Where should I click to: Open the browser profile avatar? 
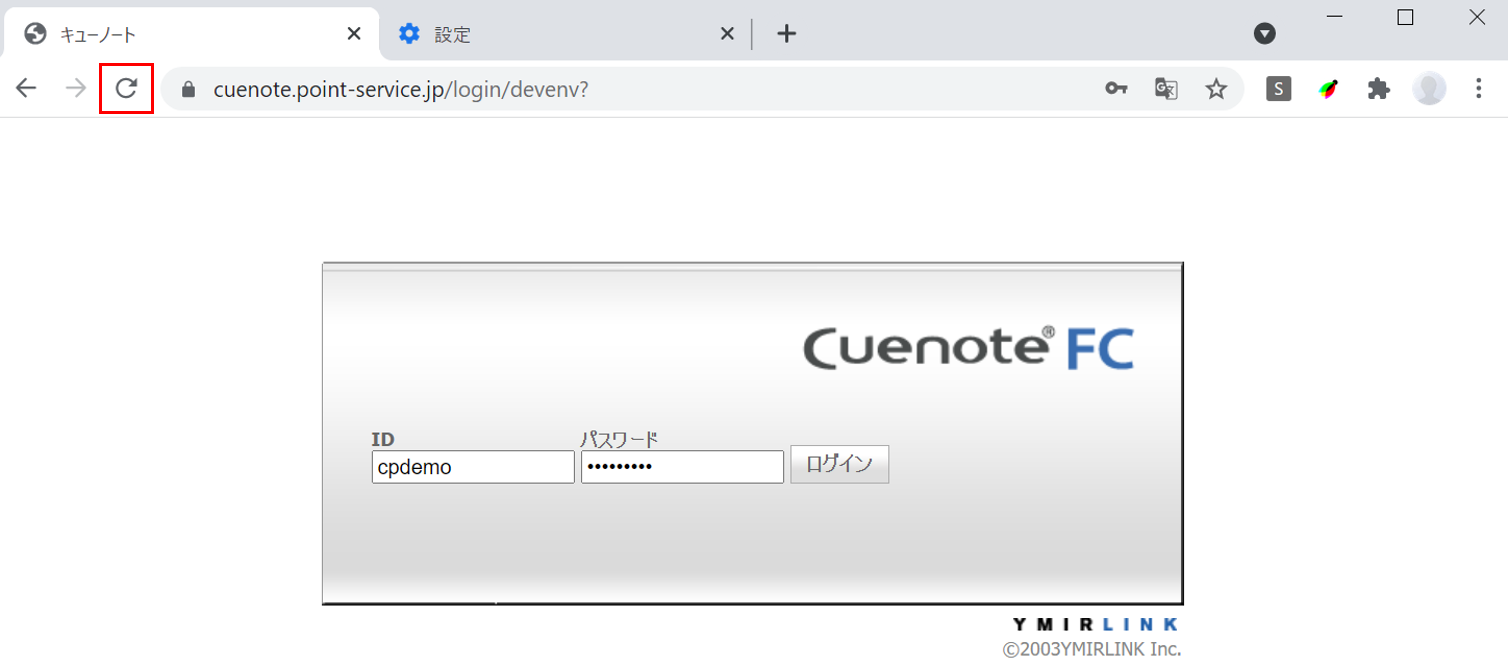coord(1430,88)
